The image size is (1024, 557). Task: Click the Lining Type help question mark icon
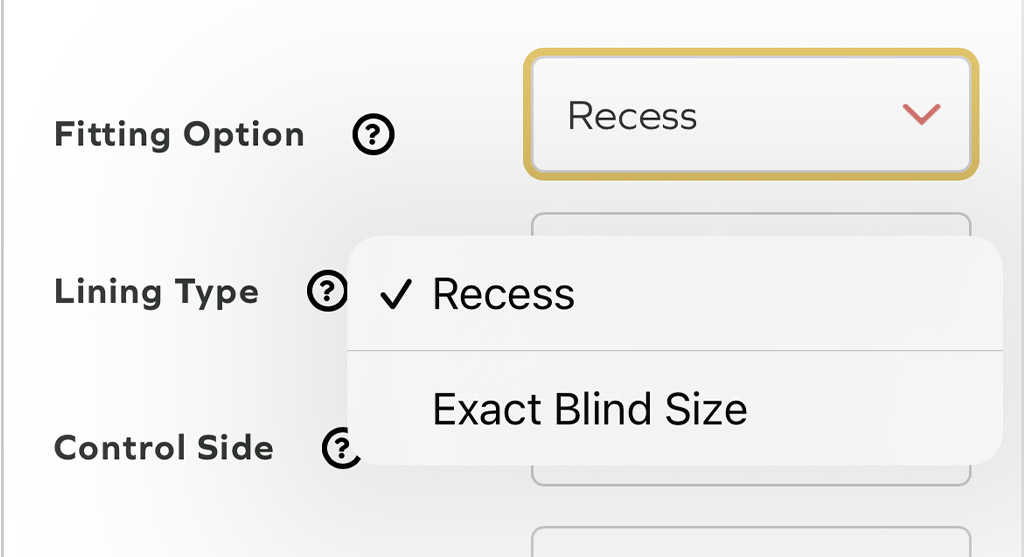click(326, 292)
